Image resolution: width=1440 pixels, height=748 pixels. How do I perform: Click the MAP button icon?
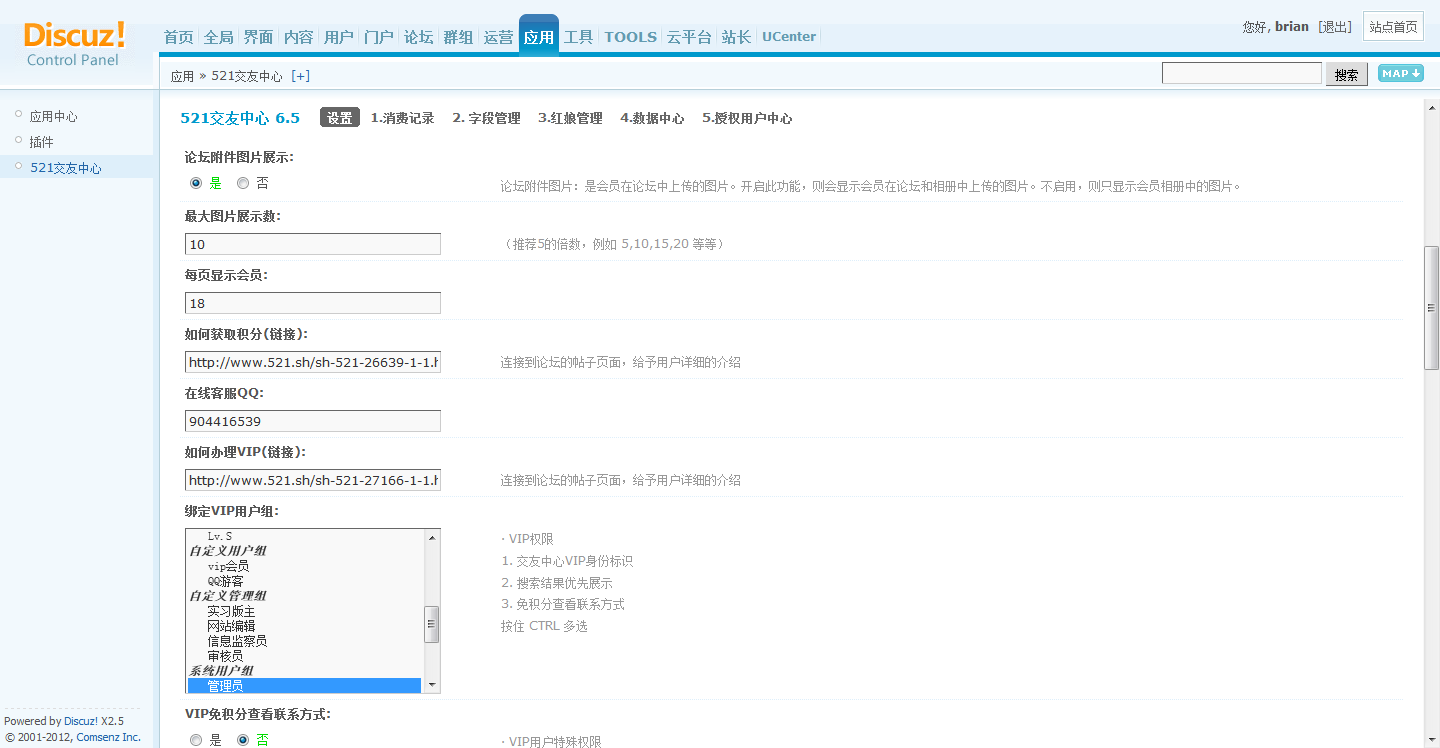coord(1401,73)
